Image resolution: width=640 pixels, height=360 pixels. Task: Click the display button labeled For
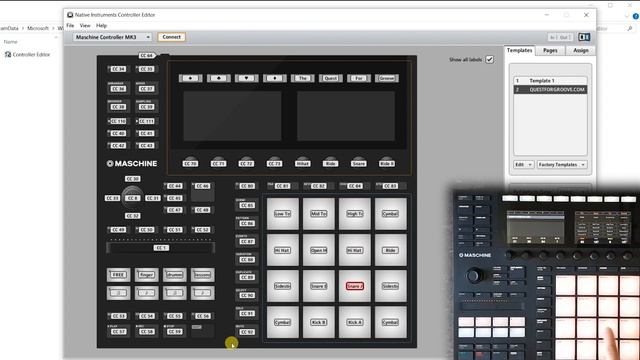[x=359, y=78]
